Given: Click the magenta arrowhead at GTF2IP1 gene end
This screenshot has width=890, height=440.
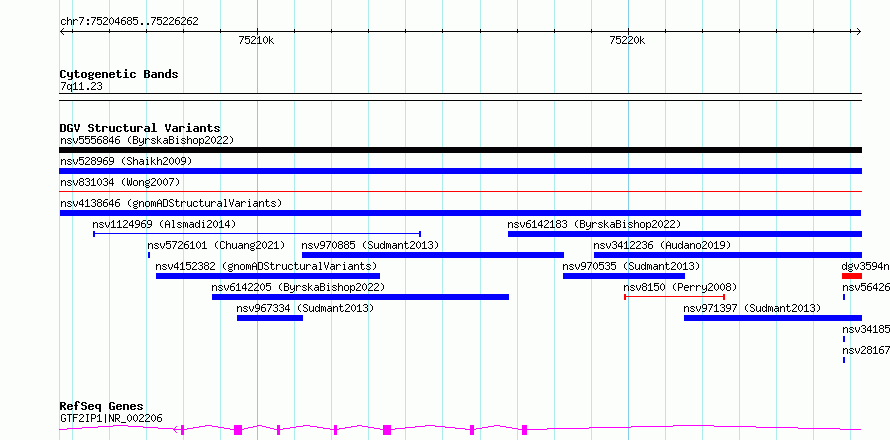Looking at the screenshot, I should point(176,429).
